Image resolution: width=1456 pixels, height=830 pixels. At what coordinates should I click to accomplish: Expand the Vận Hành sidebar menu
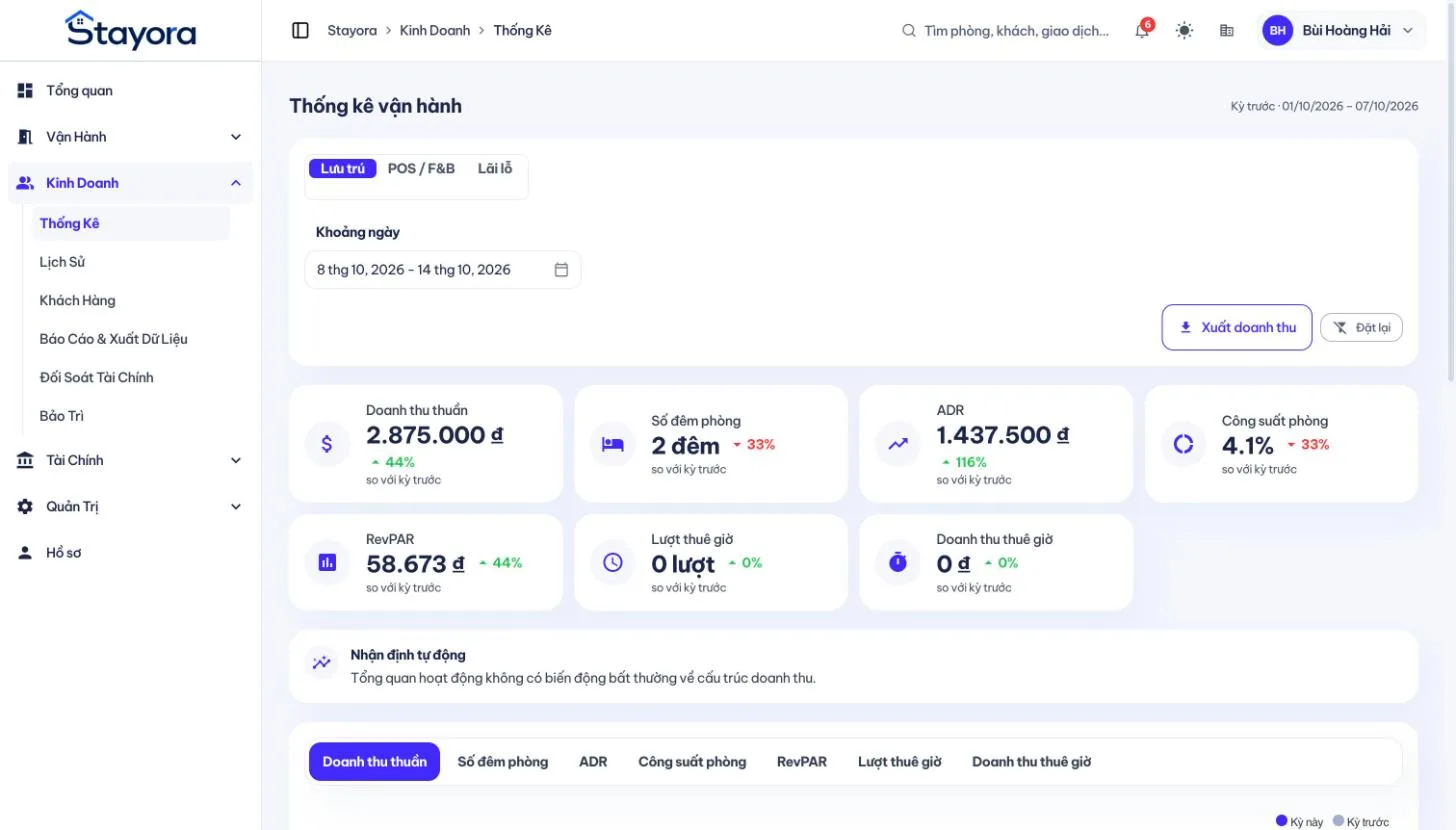(x=130, y=137)
